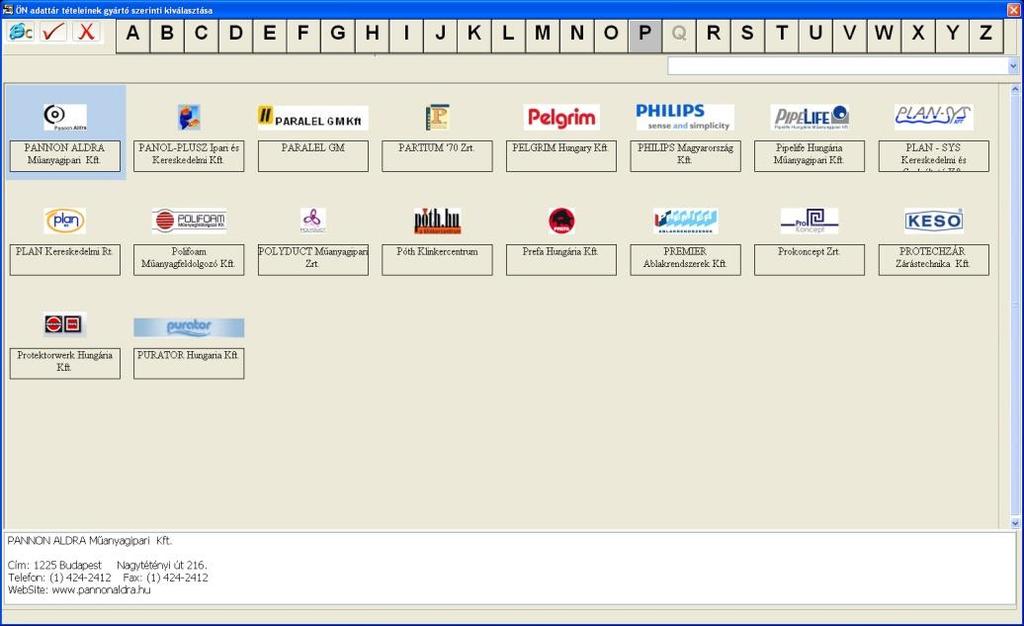Click PREMIER Ablakrendszerek Kft. button
Image resolution: width=1024 pixels, height=626 pixels.
coord(685,260)
